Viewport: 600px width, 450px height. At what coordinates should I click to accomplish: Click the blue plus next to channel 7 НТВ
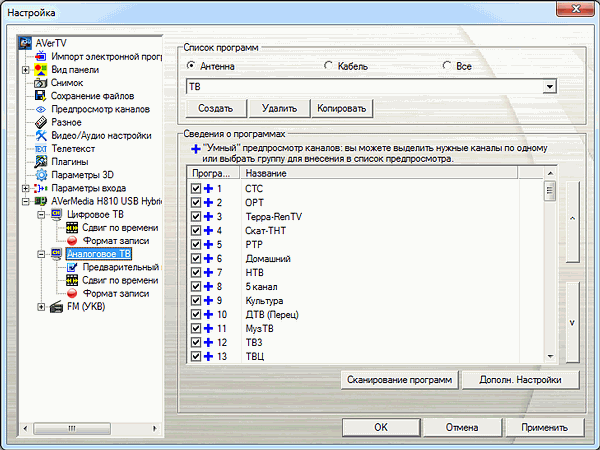[209, 272]
